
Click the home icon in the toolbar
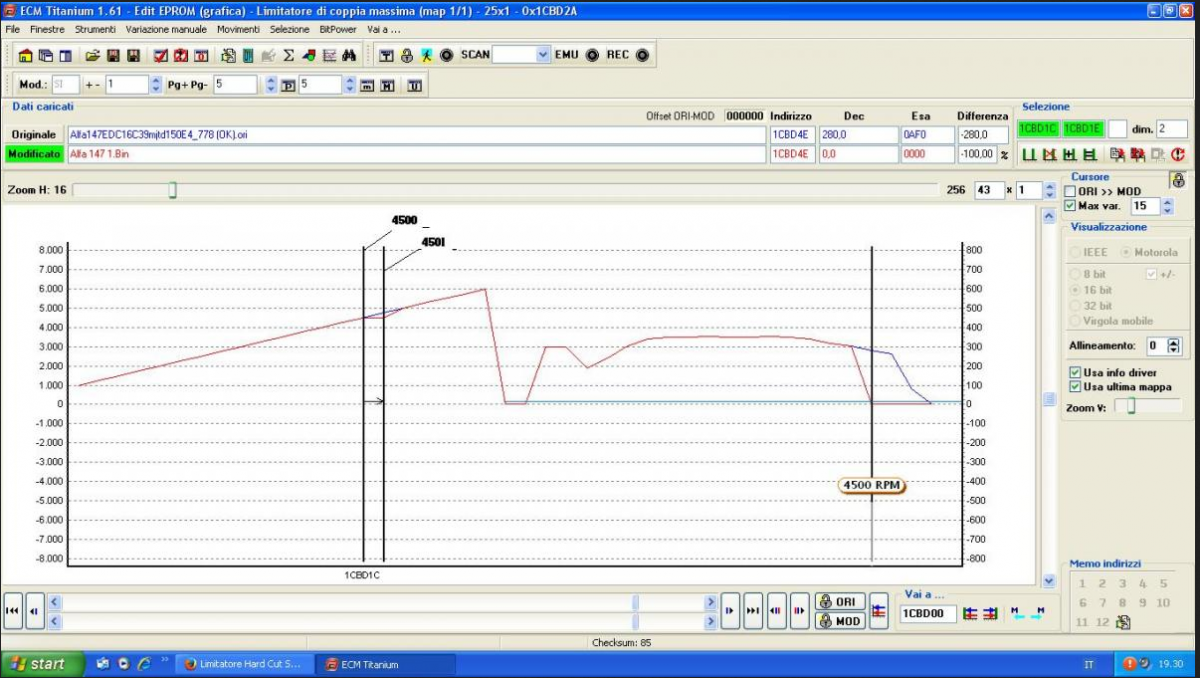[x=26, y=55]
